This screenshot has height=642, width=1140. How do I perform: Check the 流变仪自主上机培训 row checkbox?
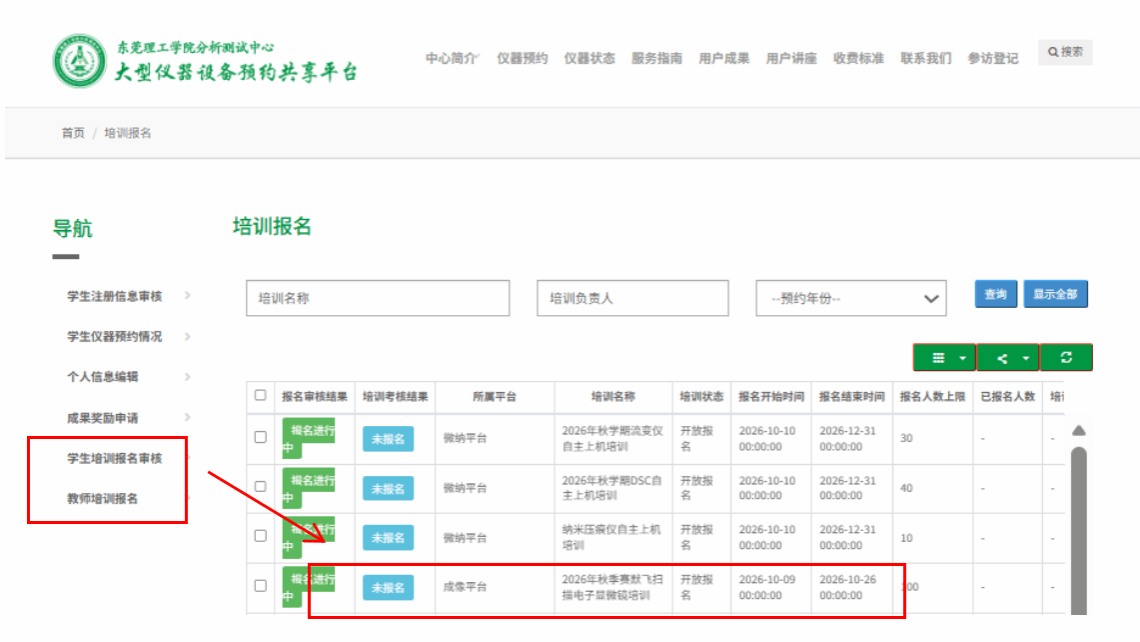pyautogui.click(x=260, y=437)
